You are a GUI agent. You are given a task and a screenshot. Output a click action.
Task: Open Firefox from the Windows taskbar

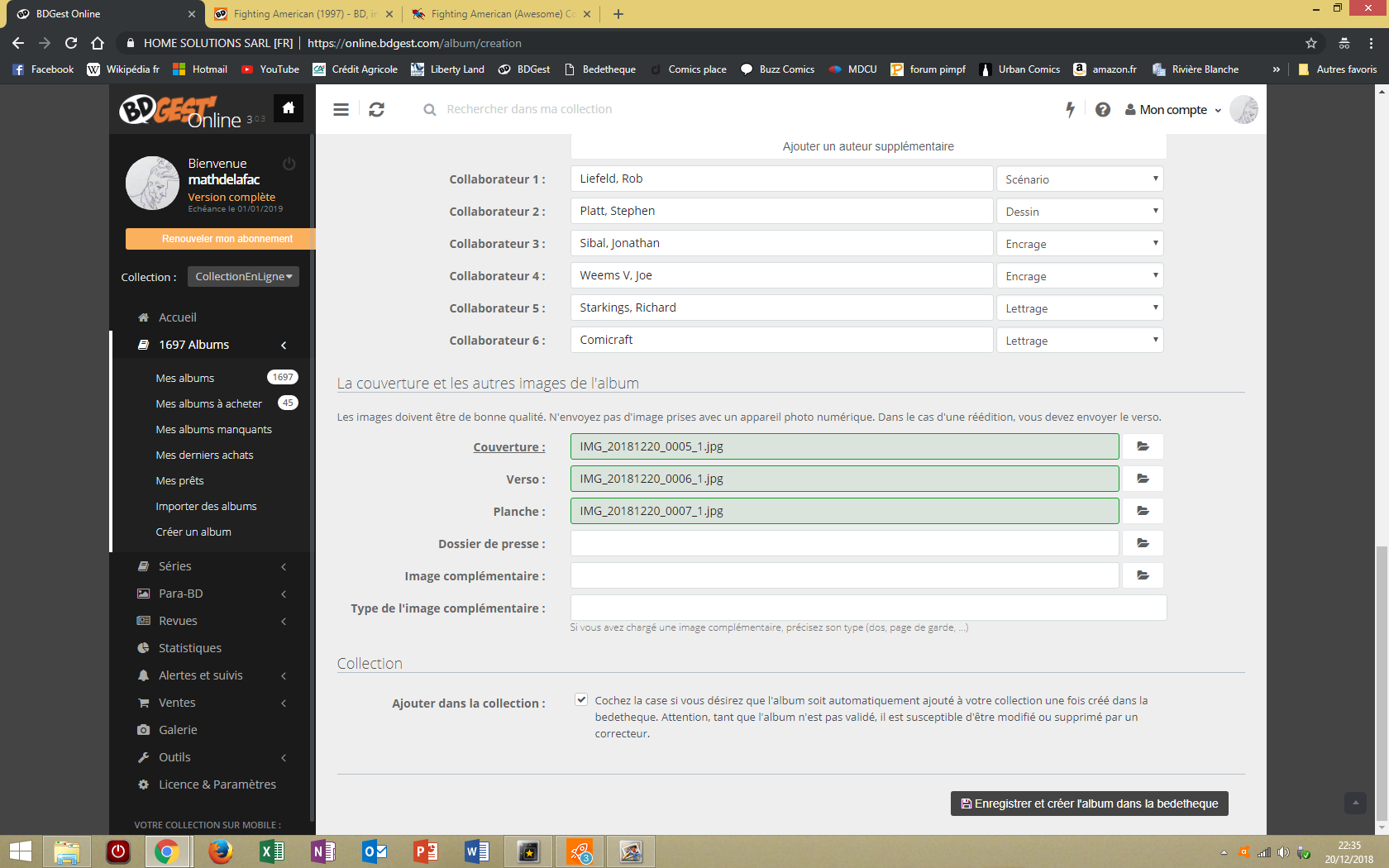220,851
